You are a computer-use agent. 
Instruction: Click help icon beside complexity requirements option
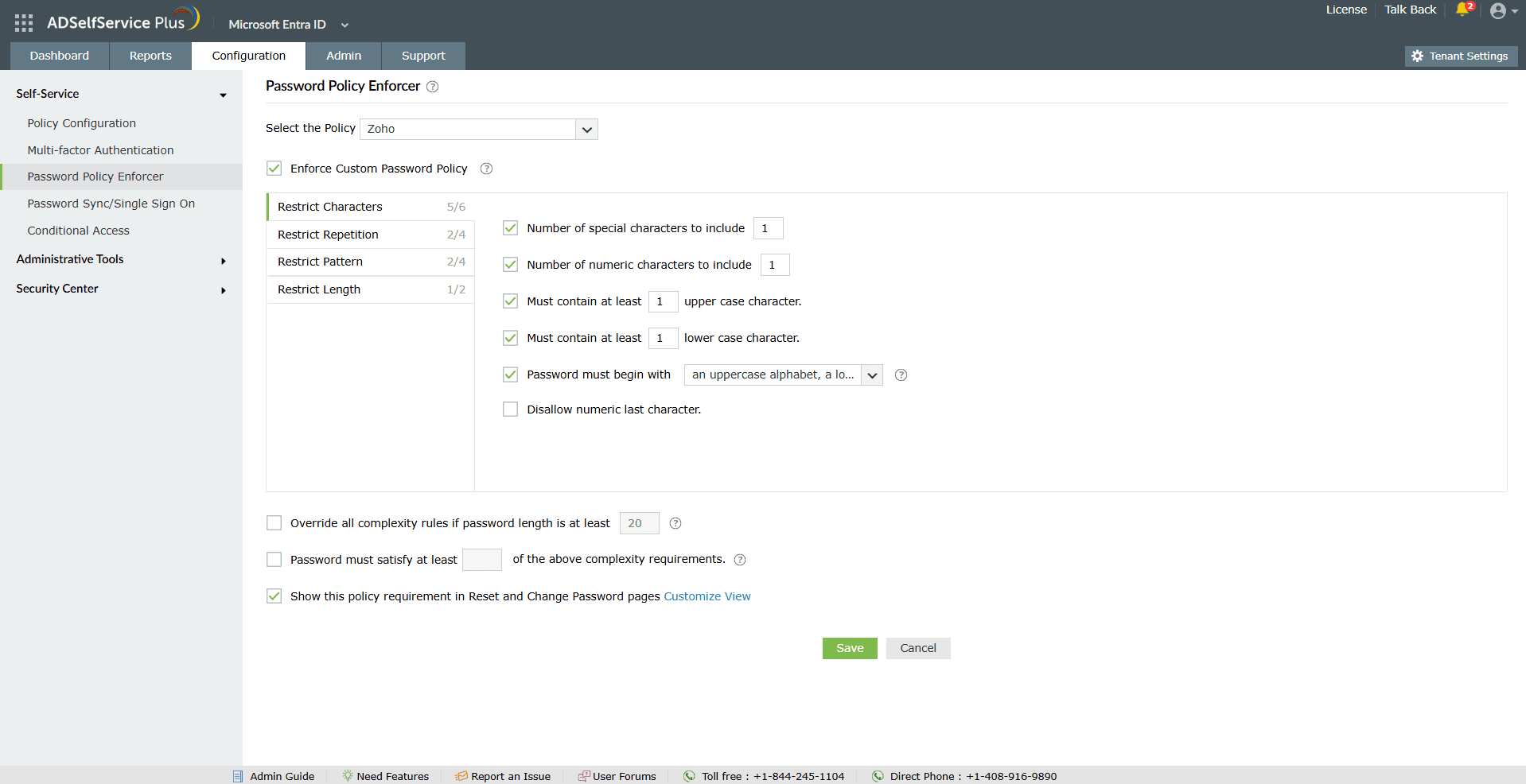[740, 560]
